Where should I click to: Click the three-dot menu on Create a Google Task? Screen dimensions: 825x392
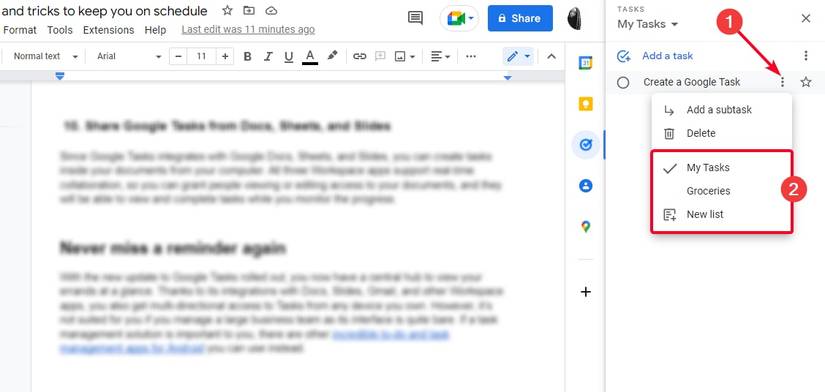tap(782, 82)
